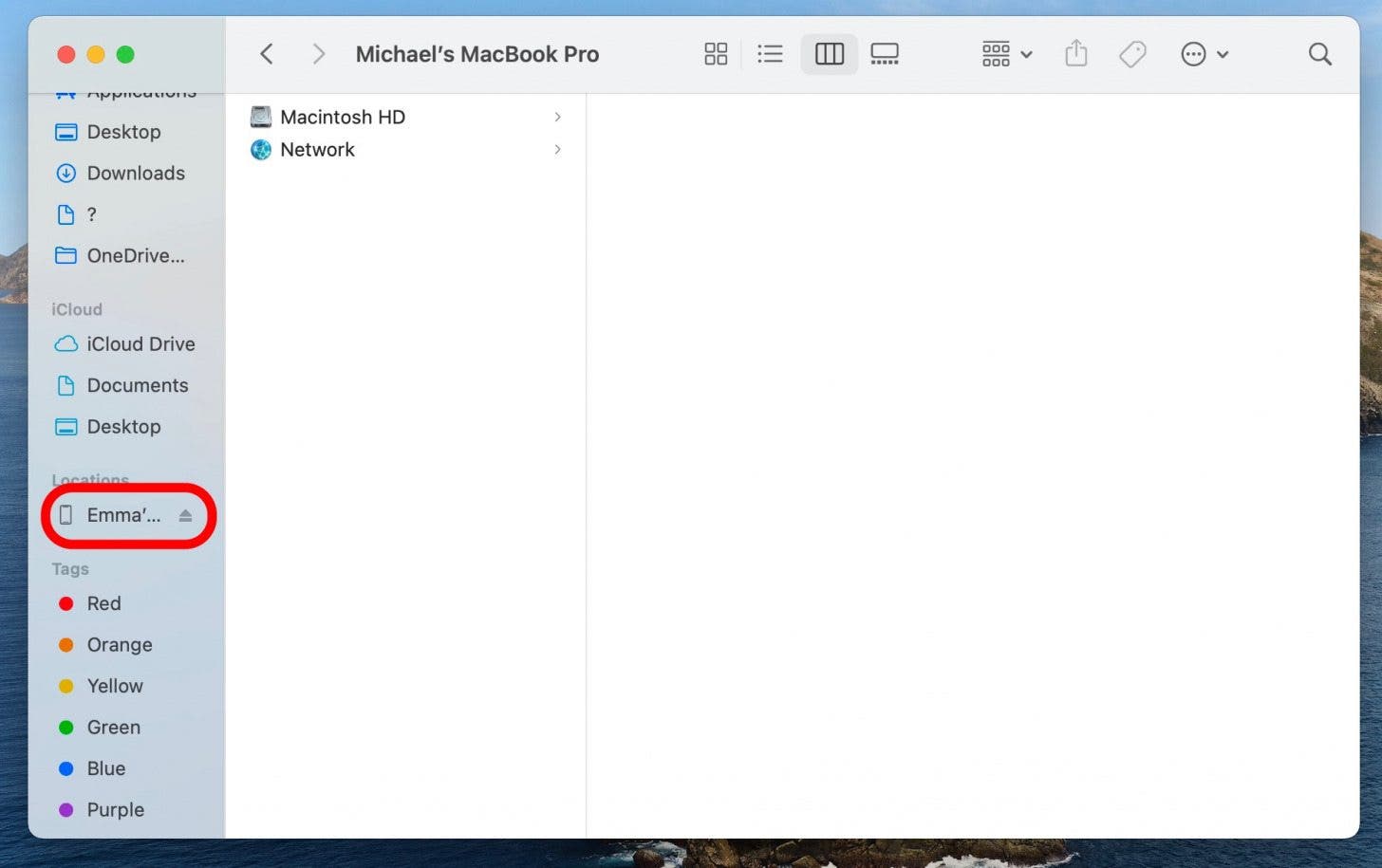
Task: Open the More actions ellipsis menu
Action: [x=1204, y=54]
